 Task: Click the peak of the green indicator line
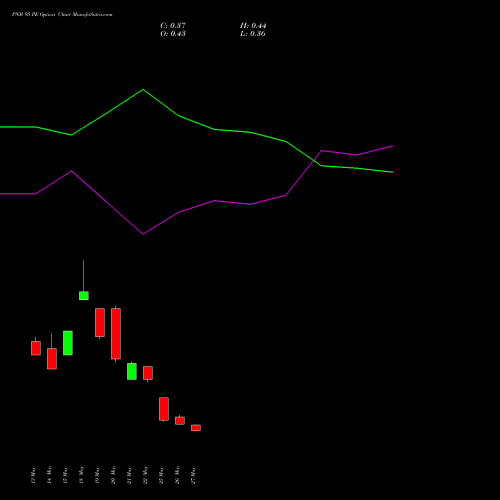pyautogui.click(x=143, y=89)
